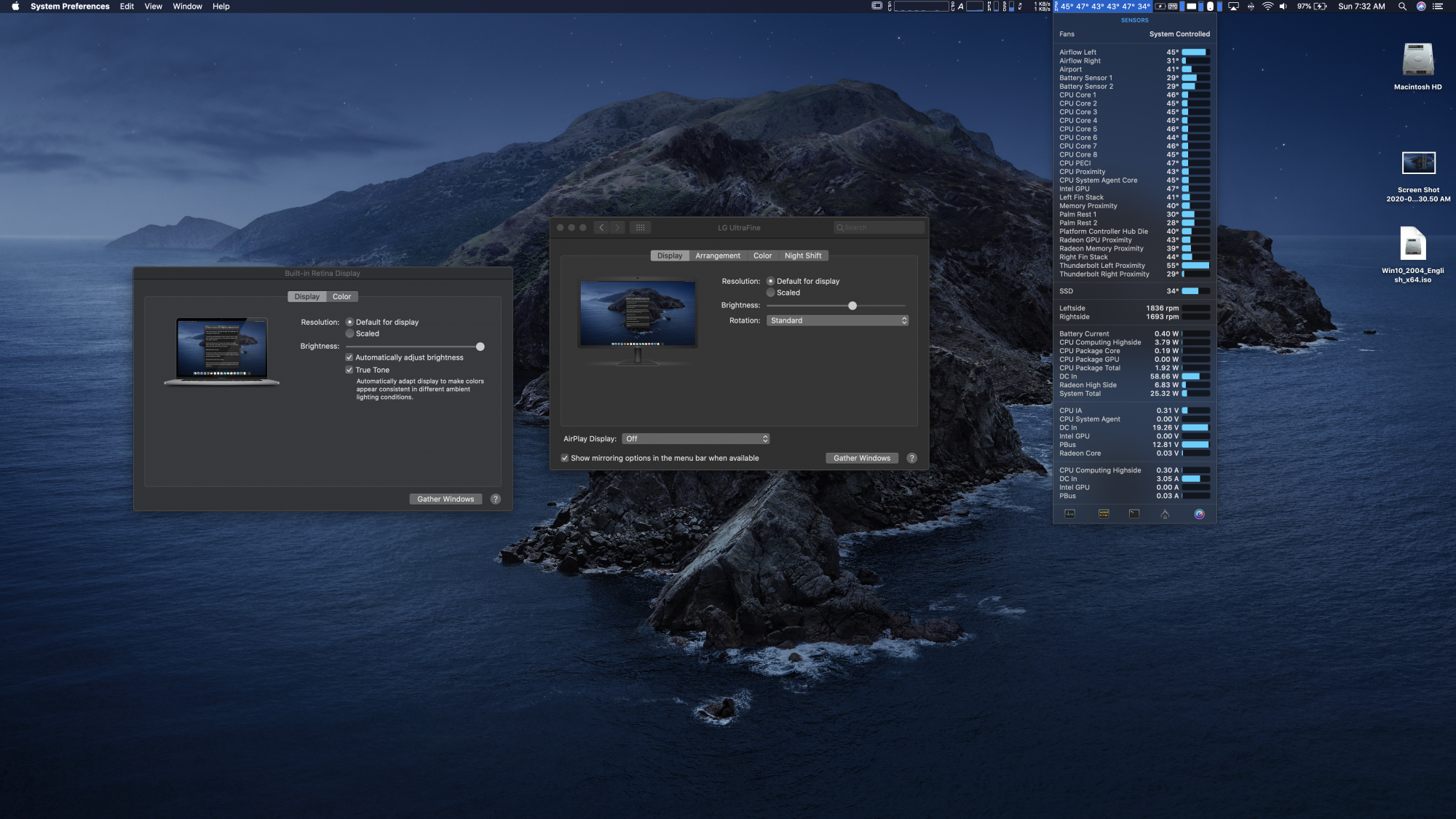Open Terminal icon in Sensors panel footer

(x=1134, y=514)
